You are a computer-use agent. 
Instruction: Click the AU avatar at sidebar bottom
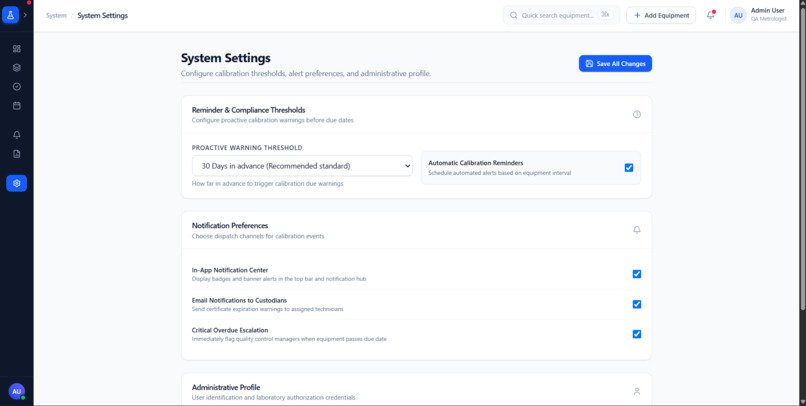(16, 391)
